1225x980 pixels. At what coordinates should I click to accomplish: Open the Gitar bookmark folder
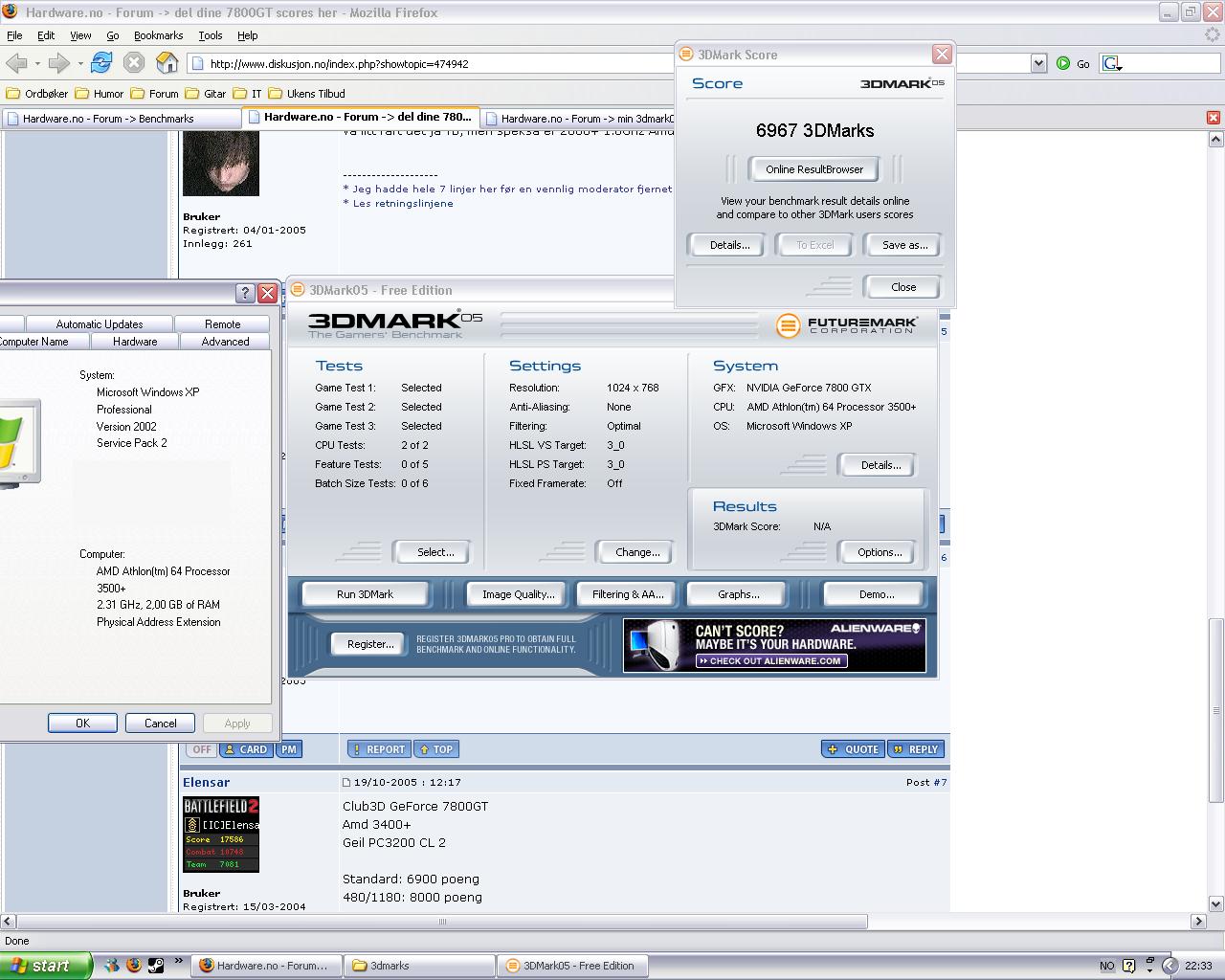pos(206,94)
